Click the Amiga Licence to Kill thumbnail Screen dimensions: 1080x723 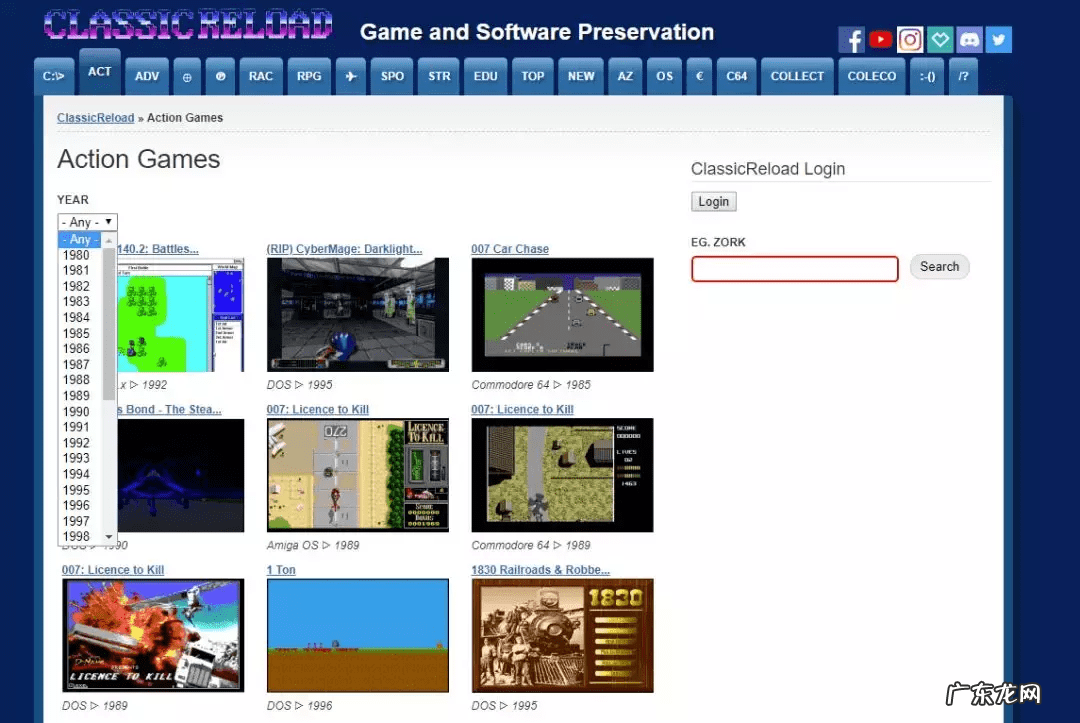coord(357,475)
